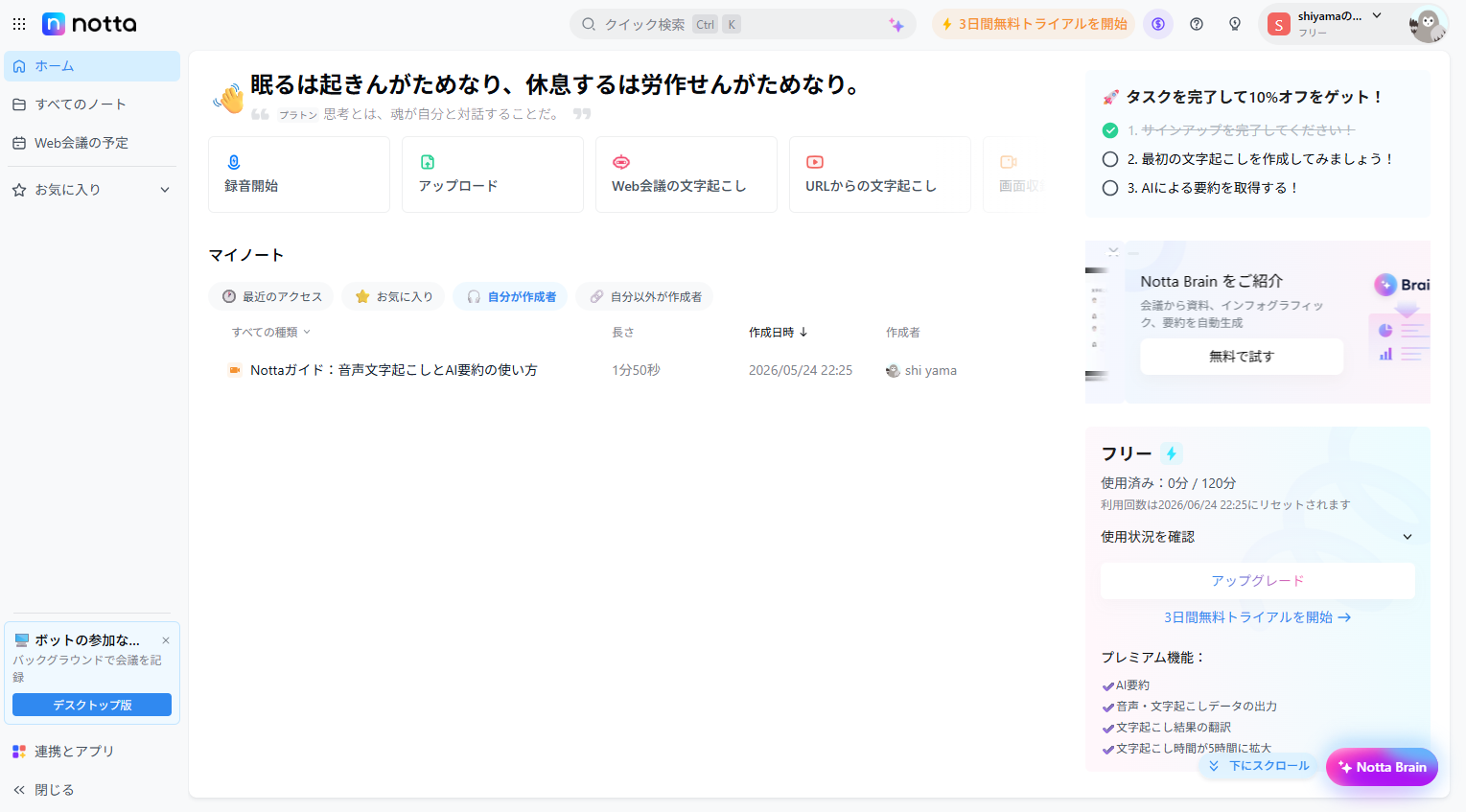
Task: Click the 下にスクロール button
Action: [1259, 766]
